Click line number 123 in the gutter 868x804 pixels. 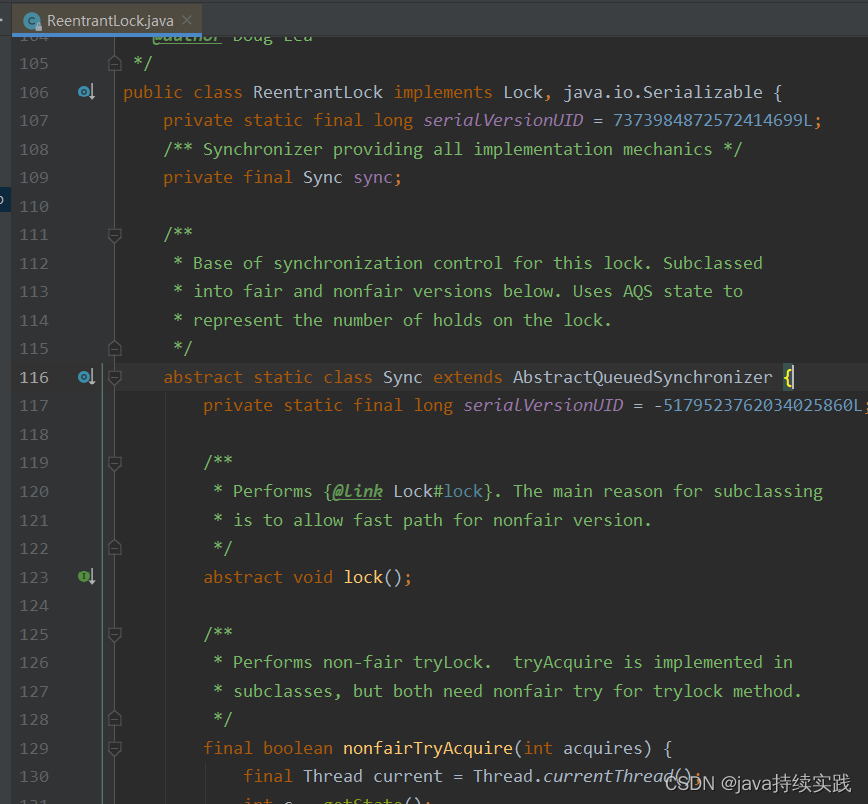34,578
